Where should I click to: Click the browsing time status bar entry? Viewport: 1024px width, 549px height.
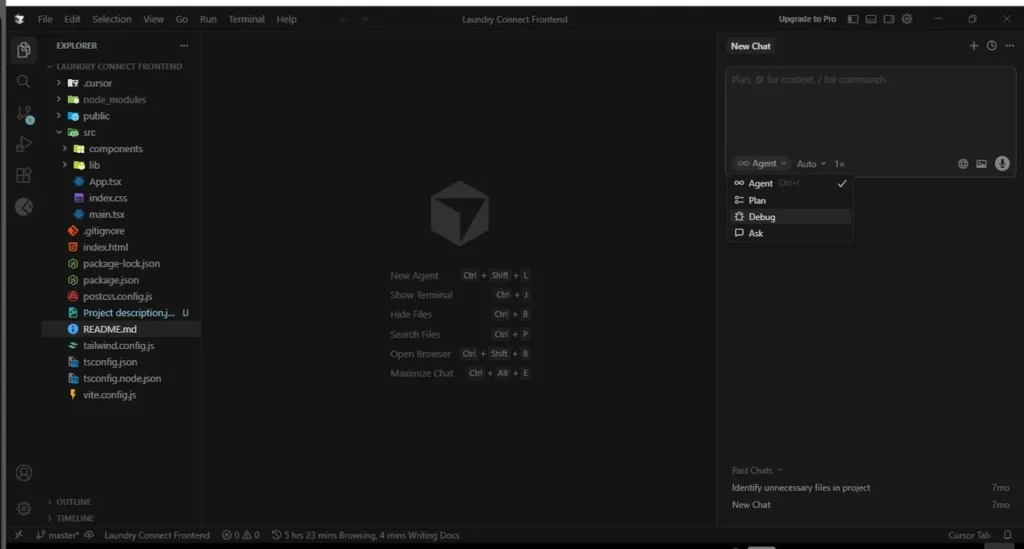pyautogui.click(x=366, y=535)
